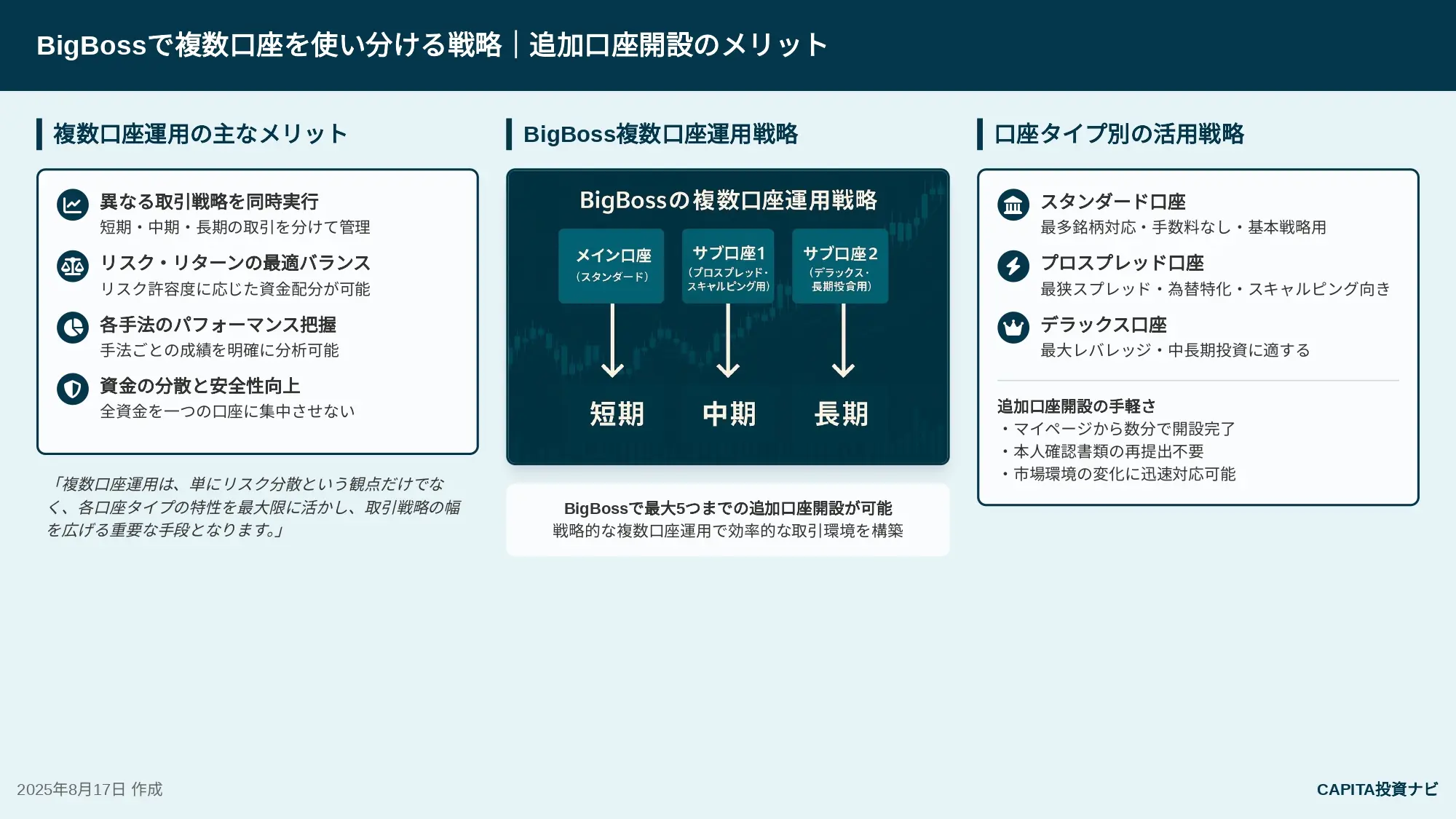
Task: Click text 戦略的な複数口座運用で効率的な取引環境を構築
Action: 728,531
